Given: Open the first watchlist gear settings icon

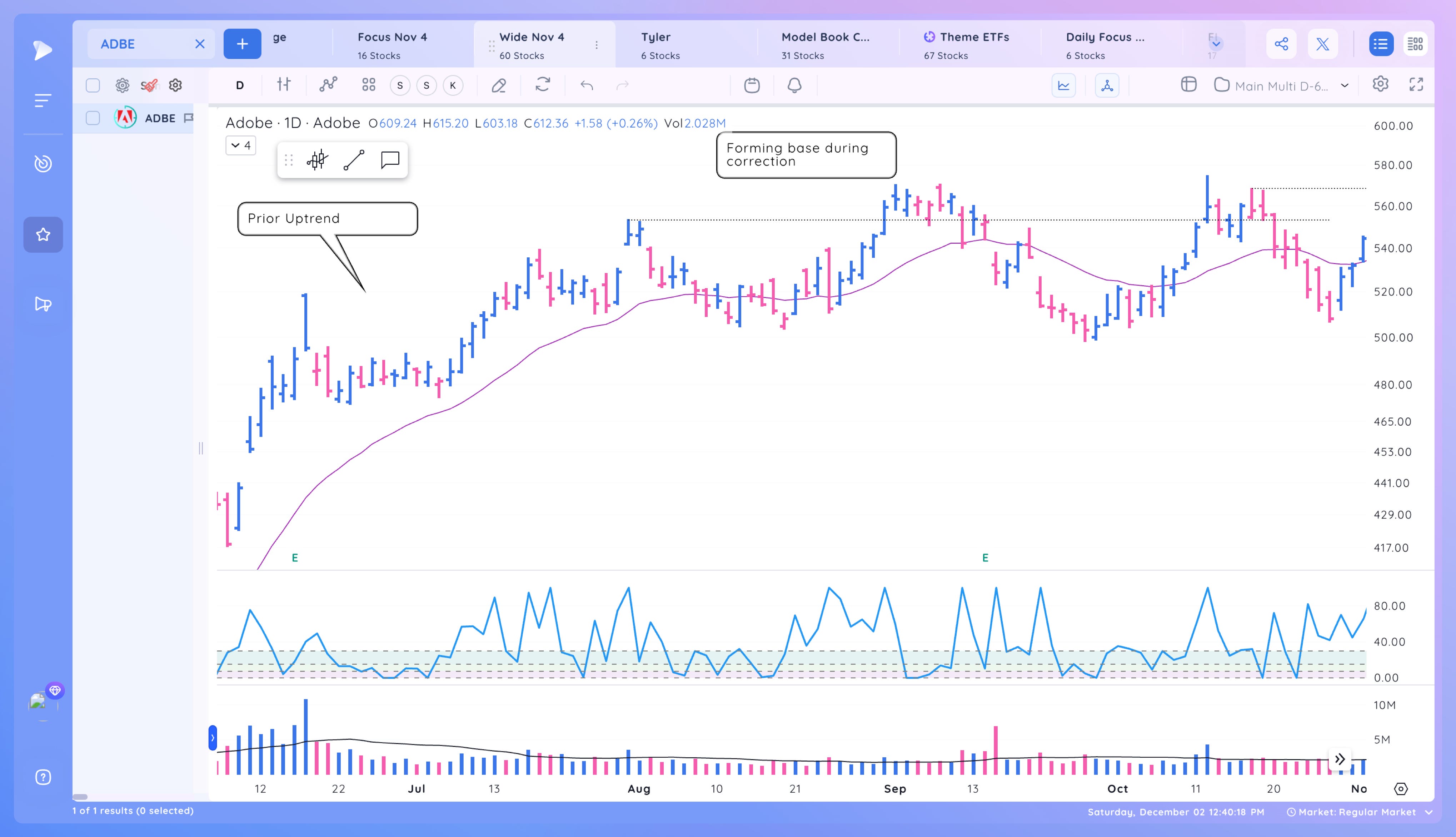Looking at the screenshot, I should pos(123,86).
